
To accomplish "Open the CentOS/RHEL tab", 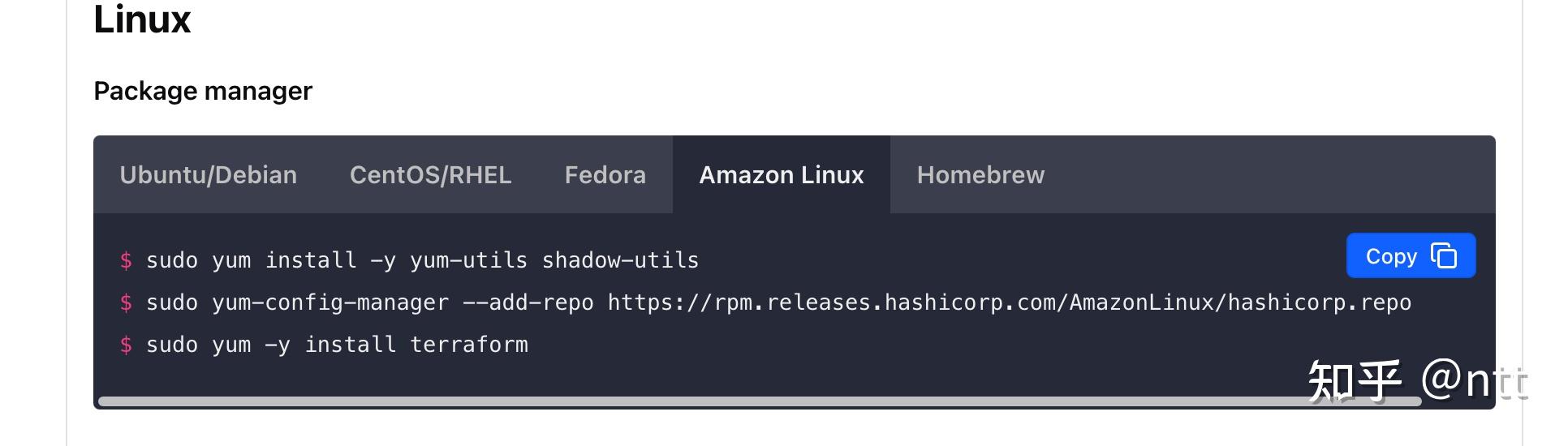I will point(430,175).
